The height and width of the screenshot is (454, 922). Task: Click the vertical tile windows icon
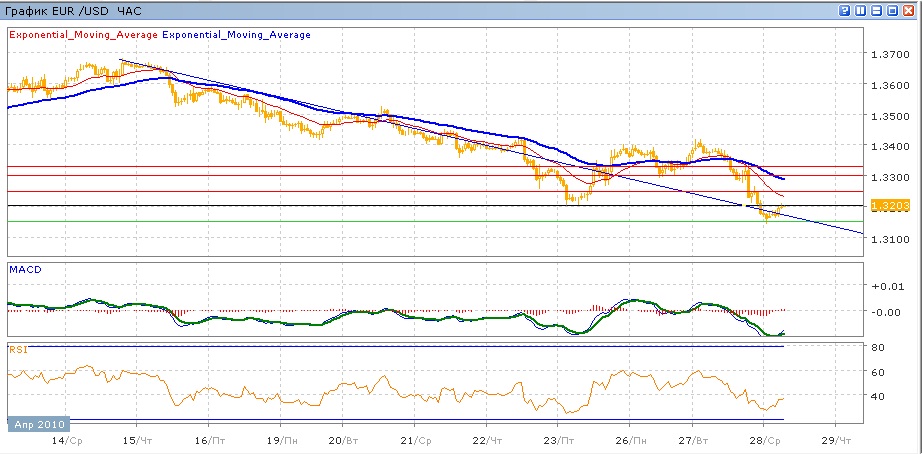click(x=861, y=10)
